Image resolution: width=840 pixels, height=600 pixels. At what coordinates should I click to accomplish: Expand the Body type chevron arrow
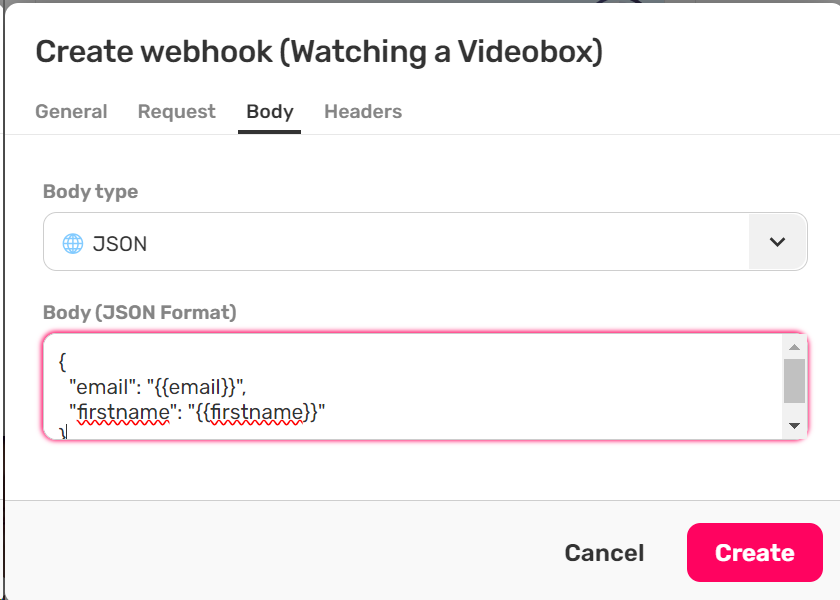pos(777,242)
